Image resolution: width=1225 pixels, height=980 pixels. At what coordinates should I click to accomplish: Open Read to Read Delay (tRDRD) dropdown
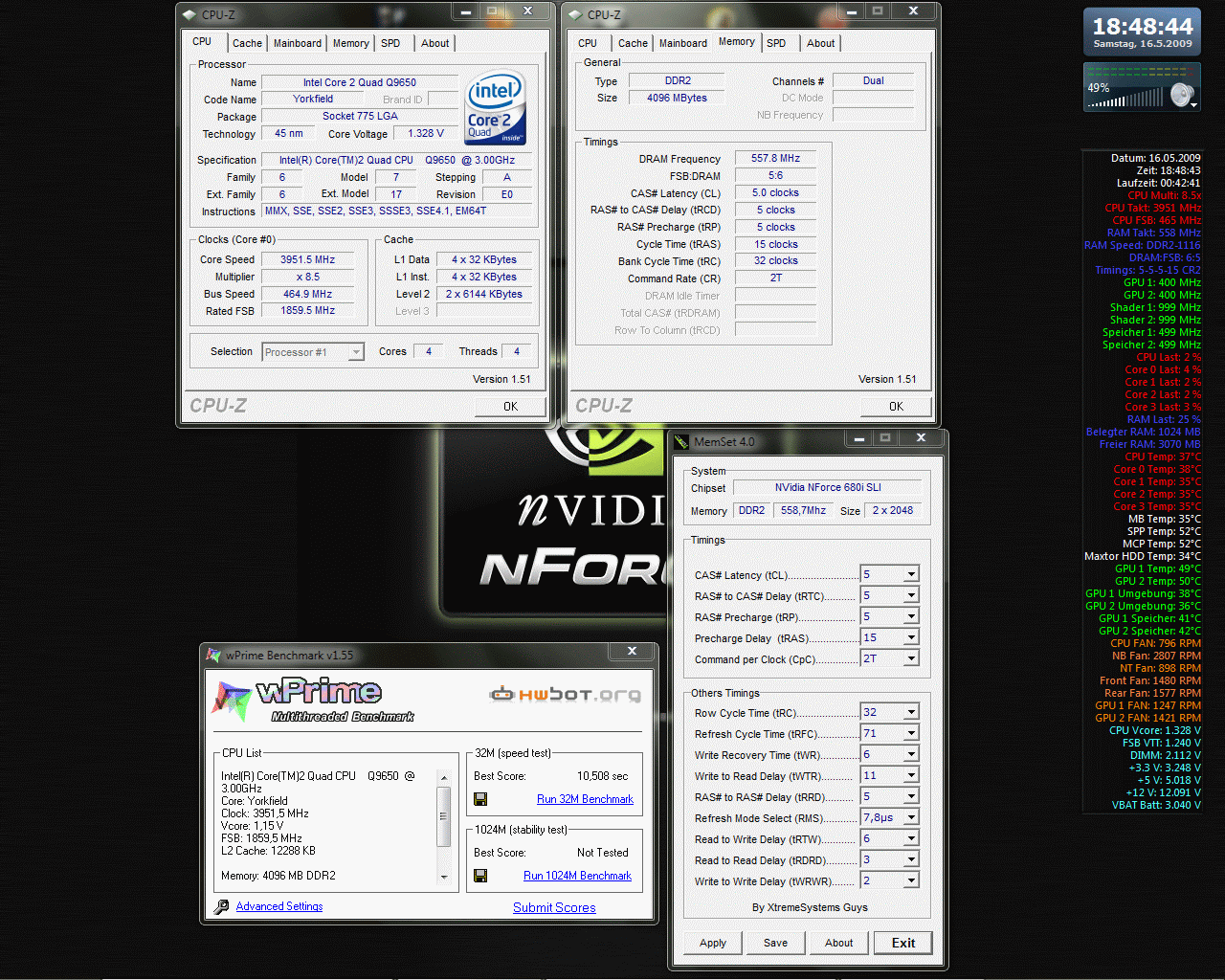(x=911, y=859)
